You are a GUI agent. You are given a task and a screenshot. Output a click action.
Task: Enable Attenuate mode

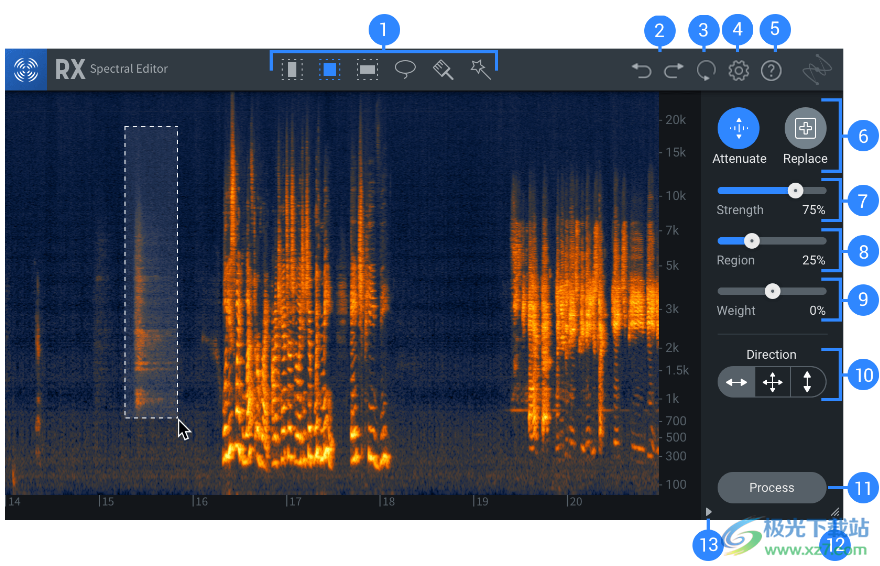[739, 128]
